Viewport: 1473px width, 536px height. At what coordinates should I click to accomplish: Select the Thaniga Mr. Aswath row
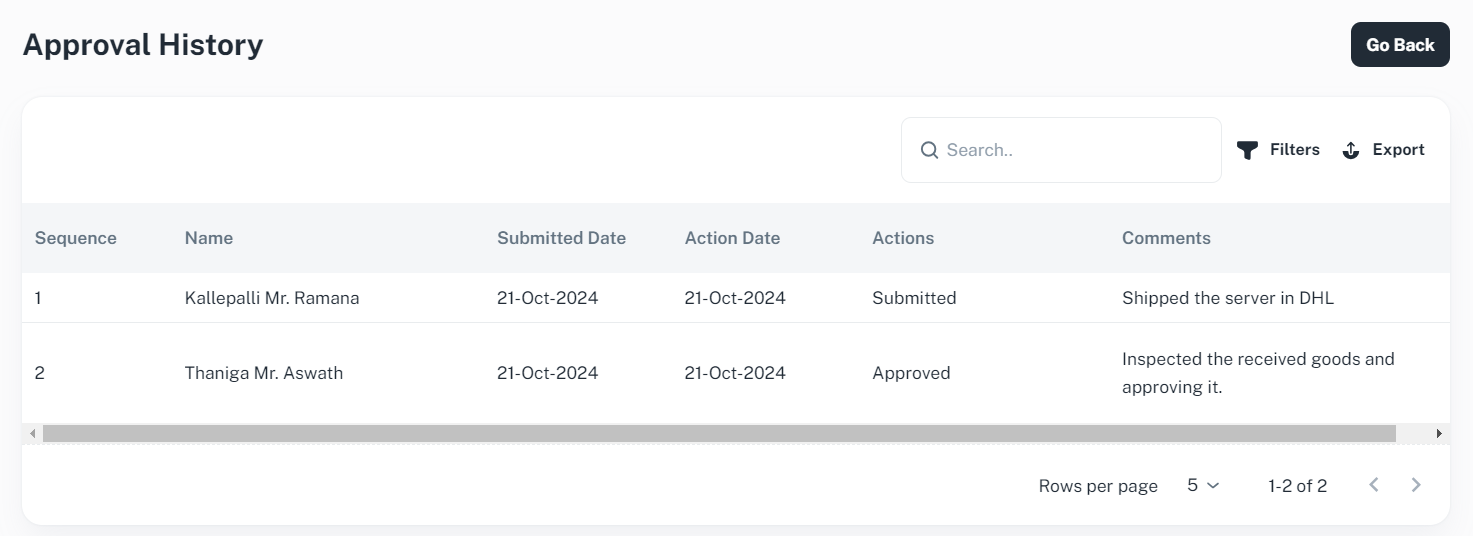tap(264, 373)
